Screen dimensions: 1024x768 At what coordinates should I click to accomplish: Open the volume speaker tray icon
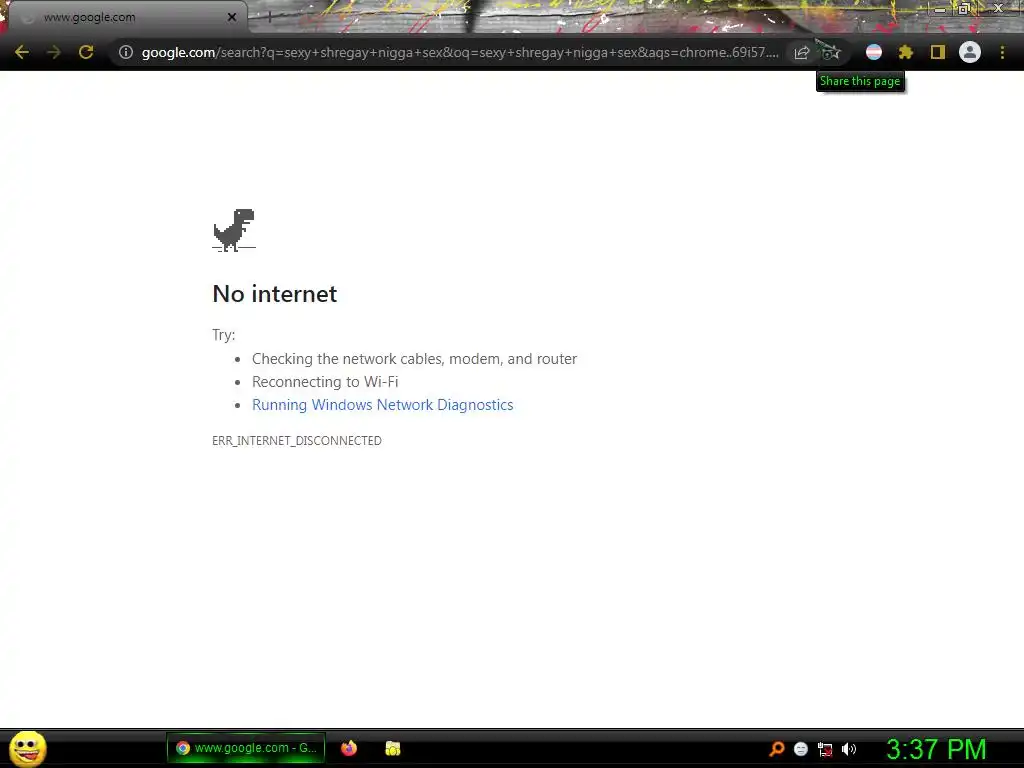click(x=849, y=749)
